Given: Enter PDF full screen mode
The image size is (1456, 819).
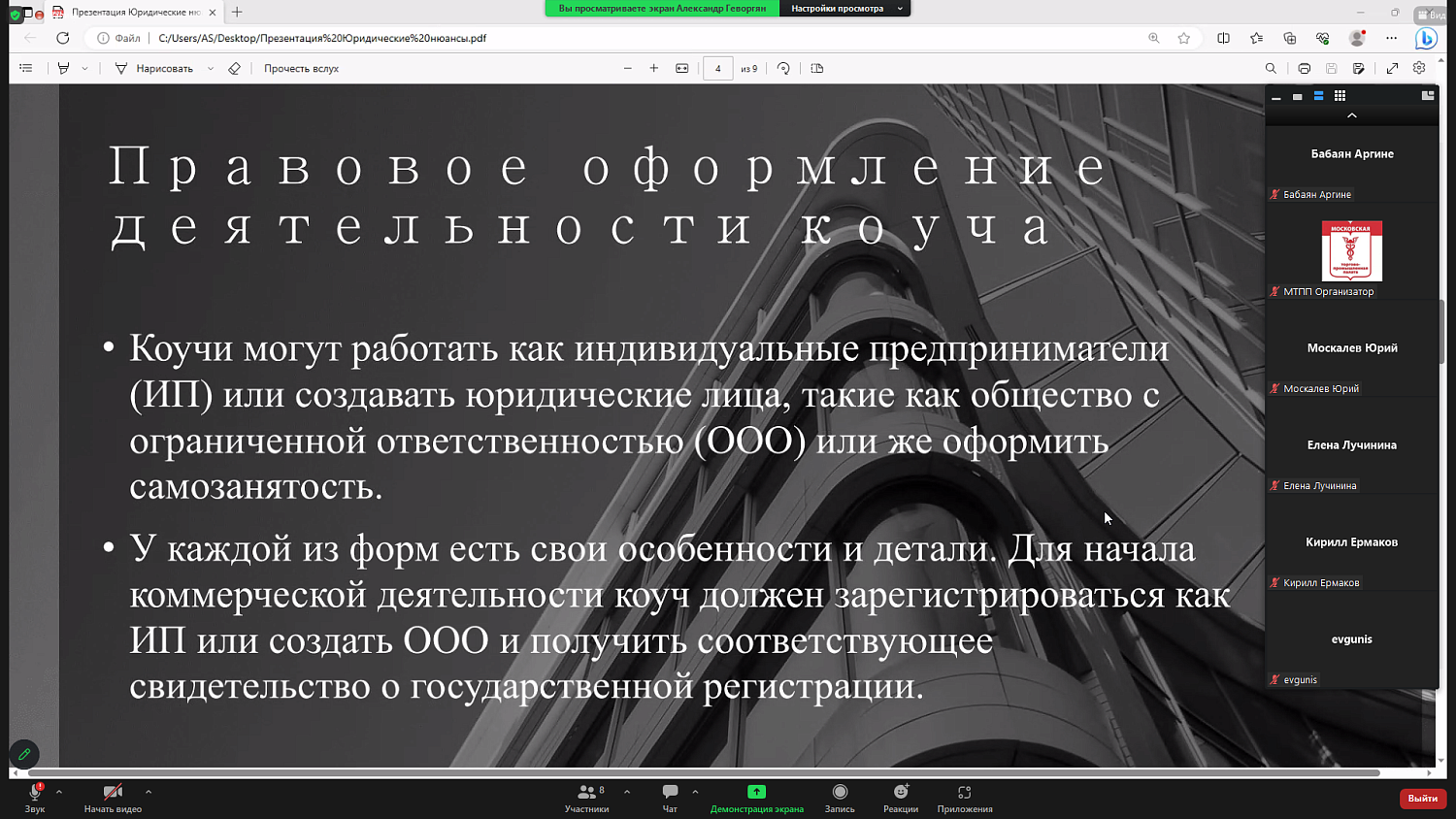Looking at the screenshot, I should (1392, 68).
